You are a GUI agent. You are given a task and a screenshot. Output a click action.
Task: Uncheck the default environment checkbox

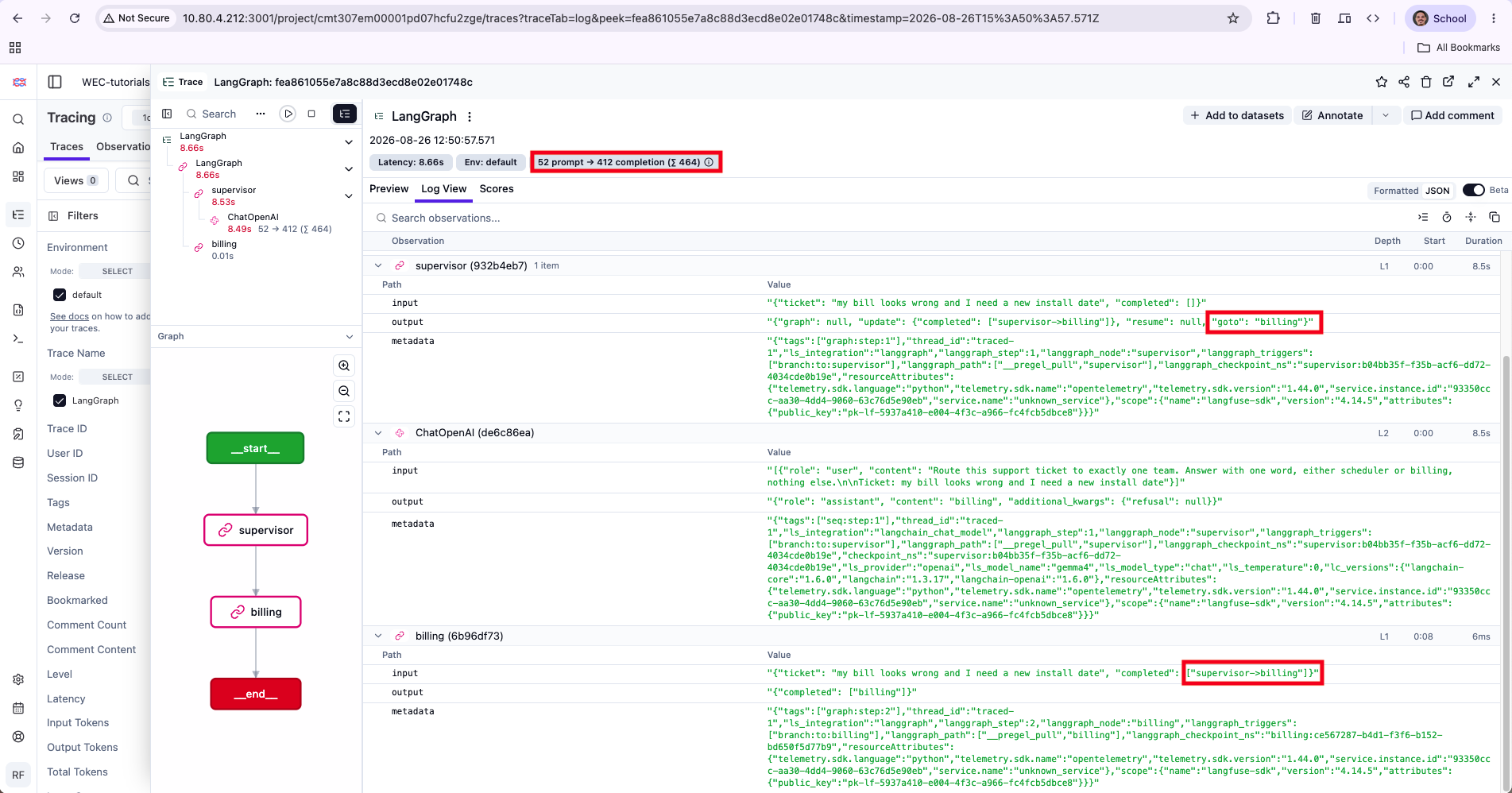click(x=60, y=295)
